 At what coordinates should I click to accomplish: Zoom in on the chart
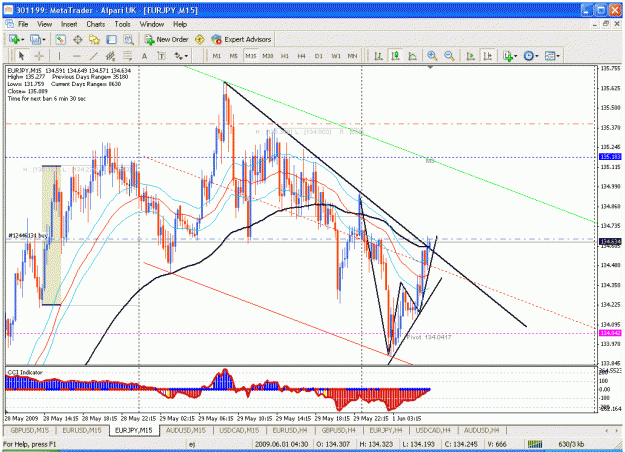432,56
